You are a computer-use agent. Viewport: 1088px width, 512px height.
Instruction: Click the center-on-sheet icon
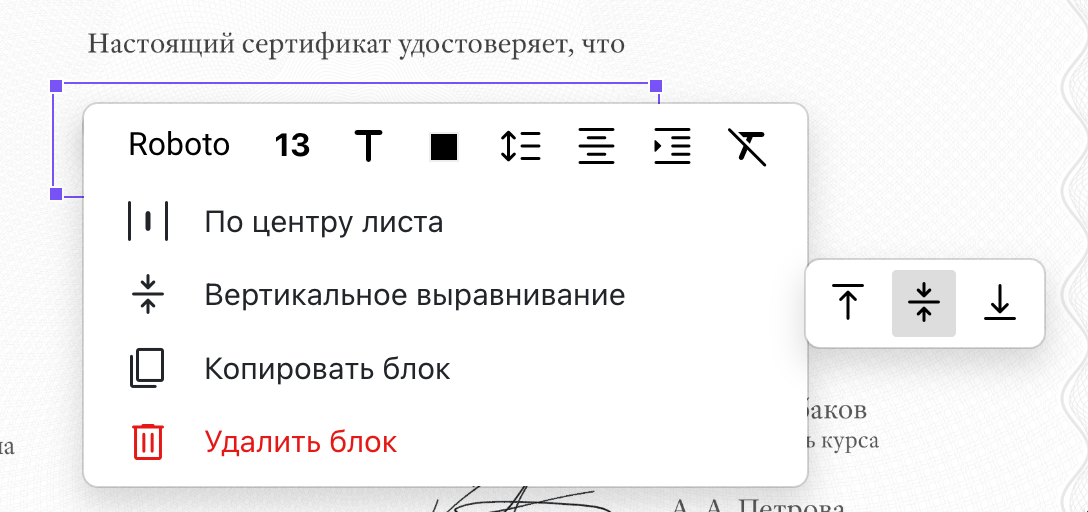tap(148, 221)
